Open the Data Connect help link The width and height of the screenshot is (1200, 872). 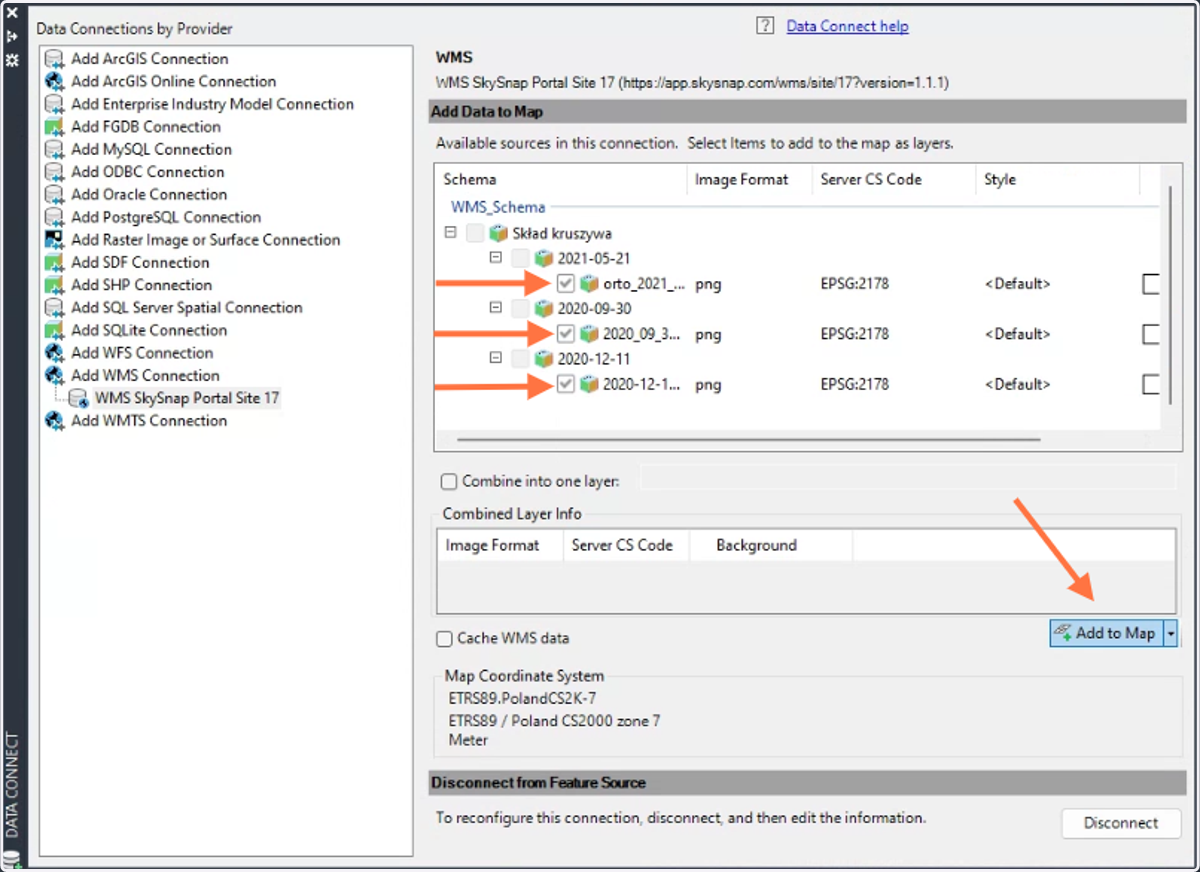(x=847, y=26)
